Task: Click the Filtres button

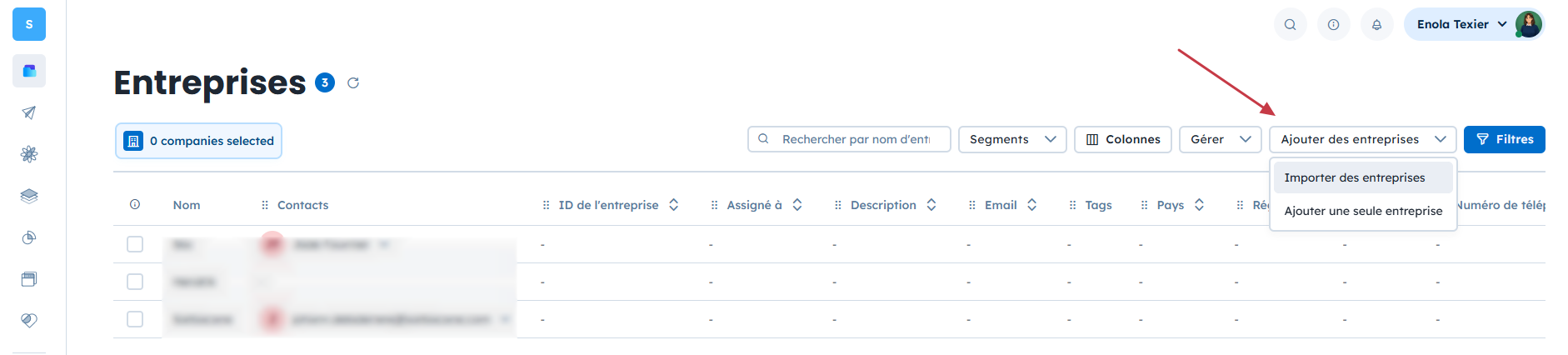Action: point(1504,139)
